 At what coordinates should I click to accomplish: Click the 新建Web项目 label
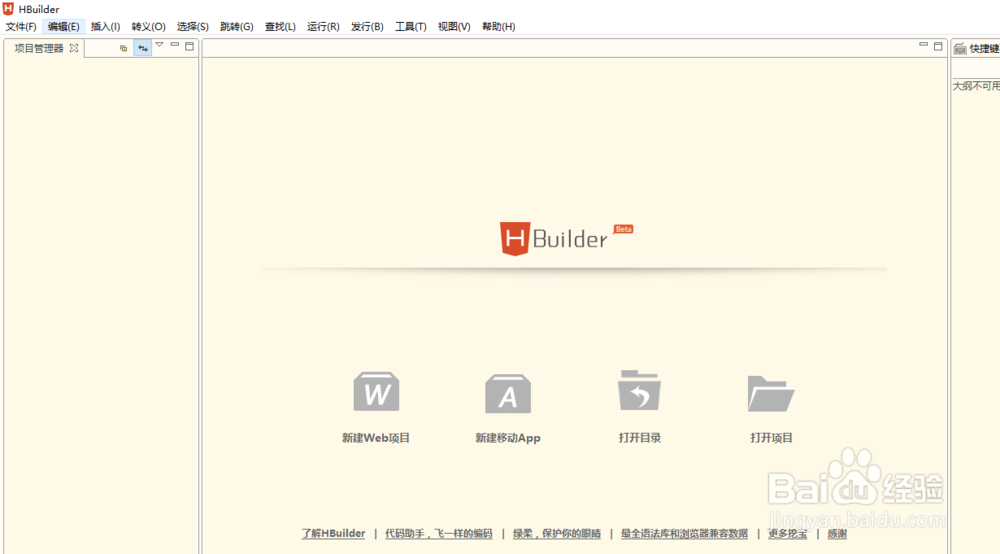(376, 438)
